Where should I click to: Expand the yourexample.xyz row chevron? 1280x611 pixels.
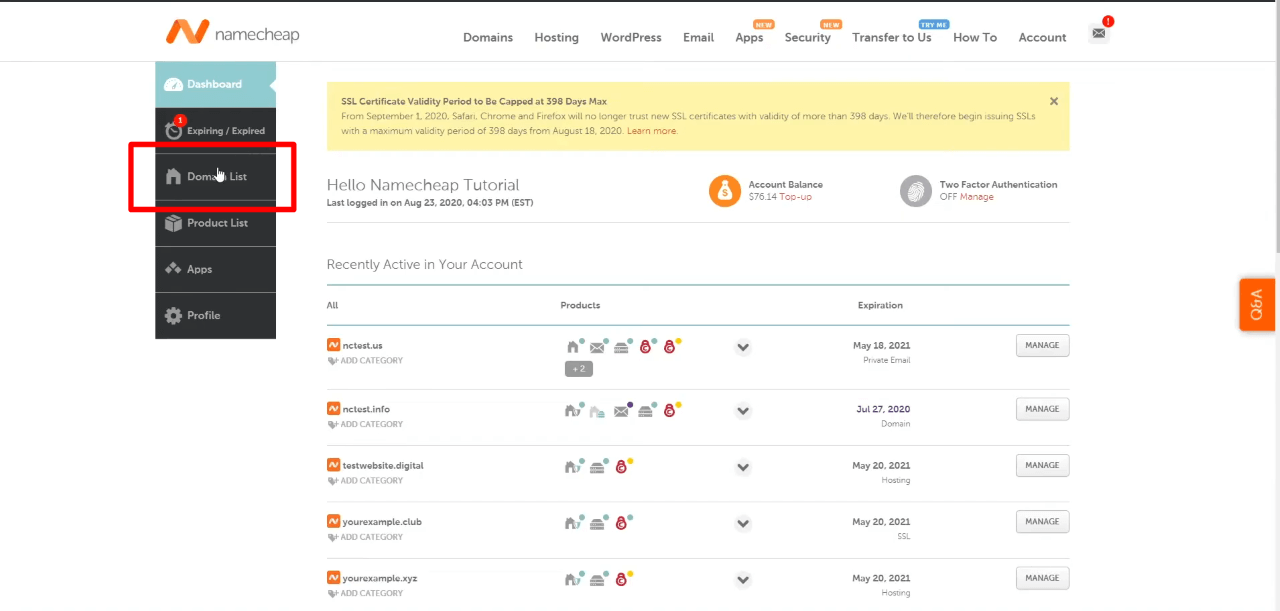click(743, 579)
